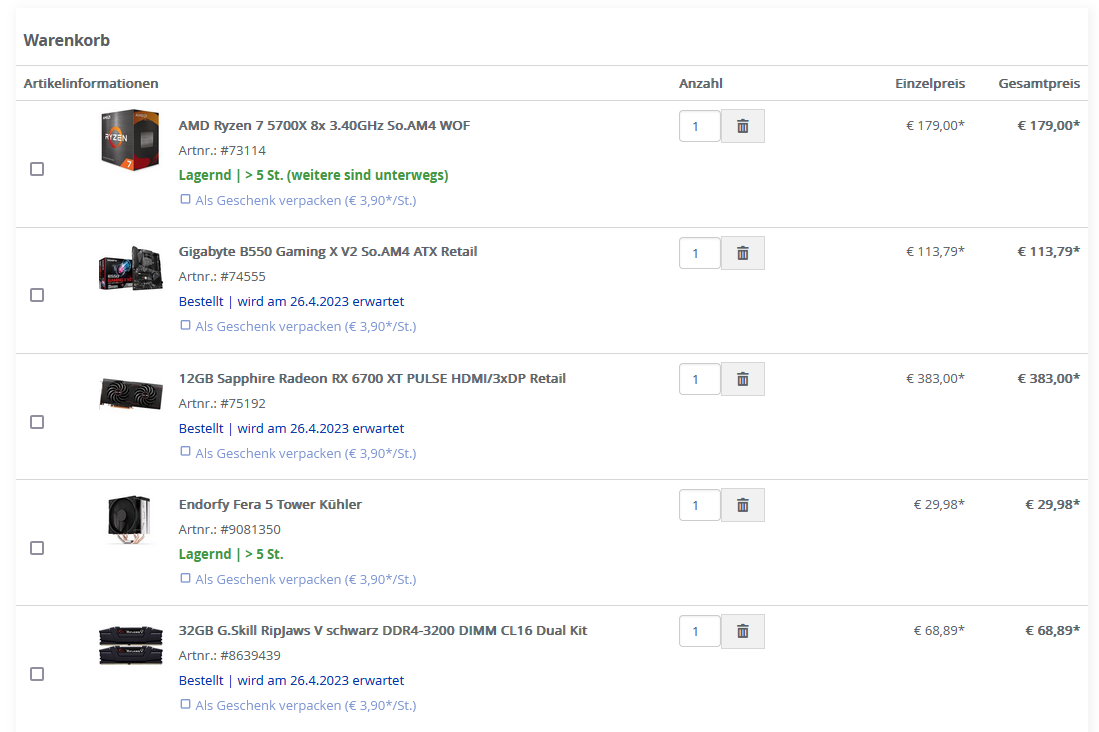
Task: Click the 'Einzelpreis' column header
Action: click(929, 83)
